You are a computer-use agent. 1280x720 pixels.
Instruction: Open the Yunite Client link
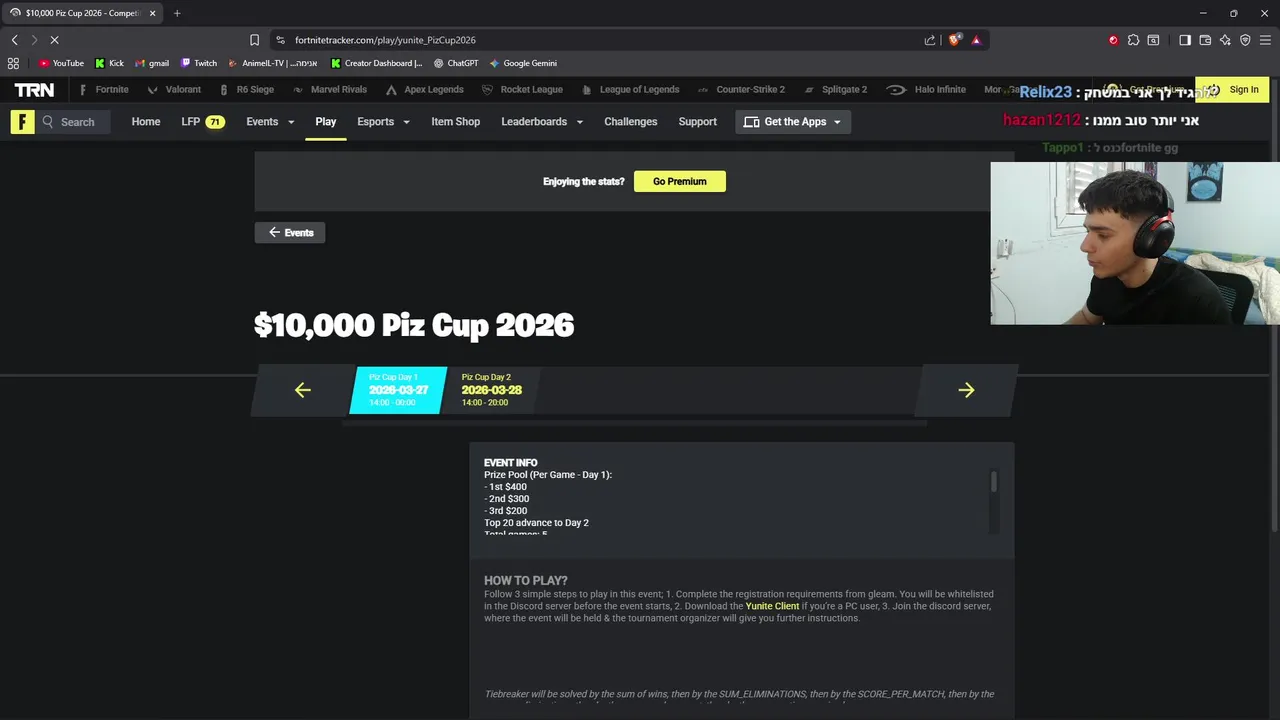click(x=772, y=606)
